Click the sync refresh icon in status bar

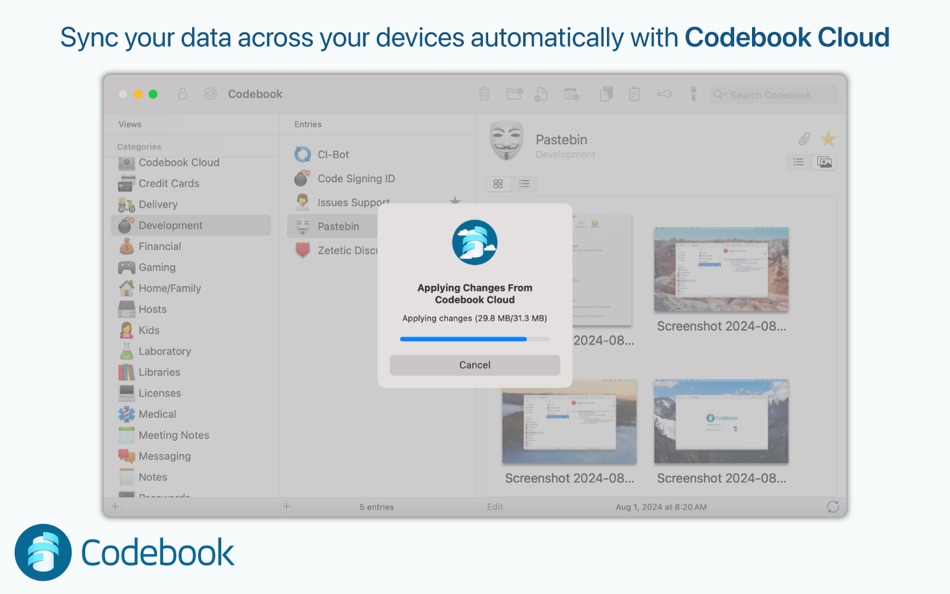833,507
